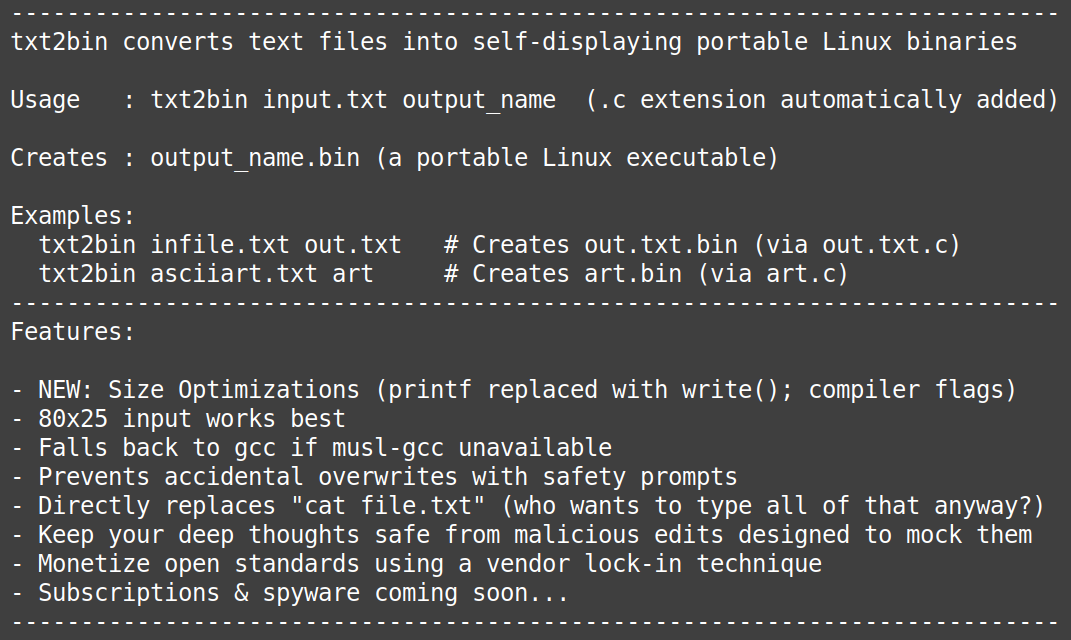Click infile.txt in the first example

pyautogui.click(x=220, y=245)
